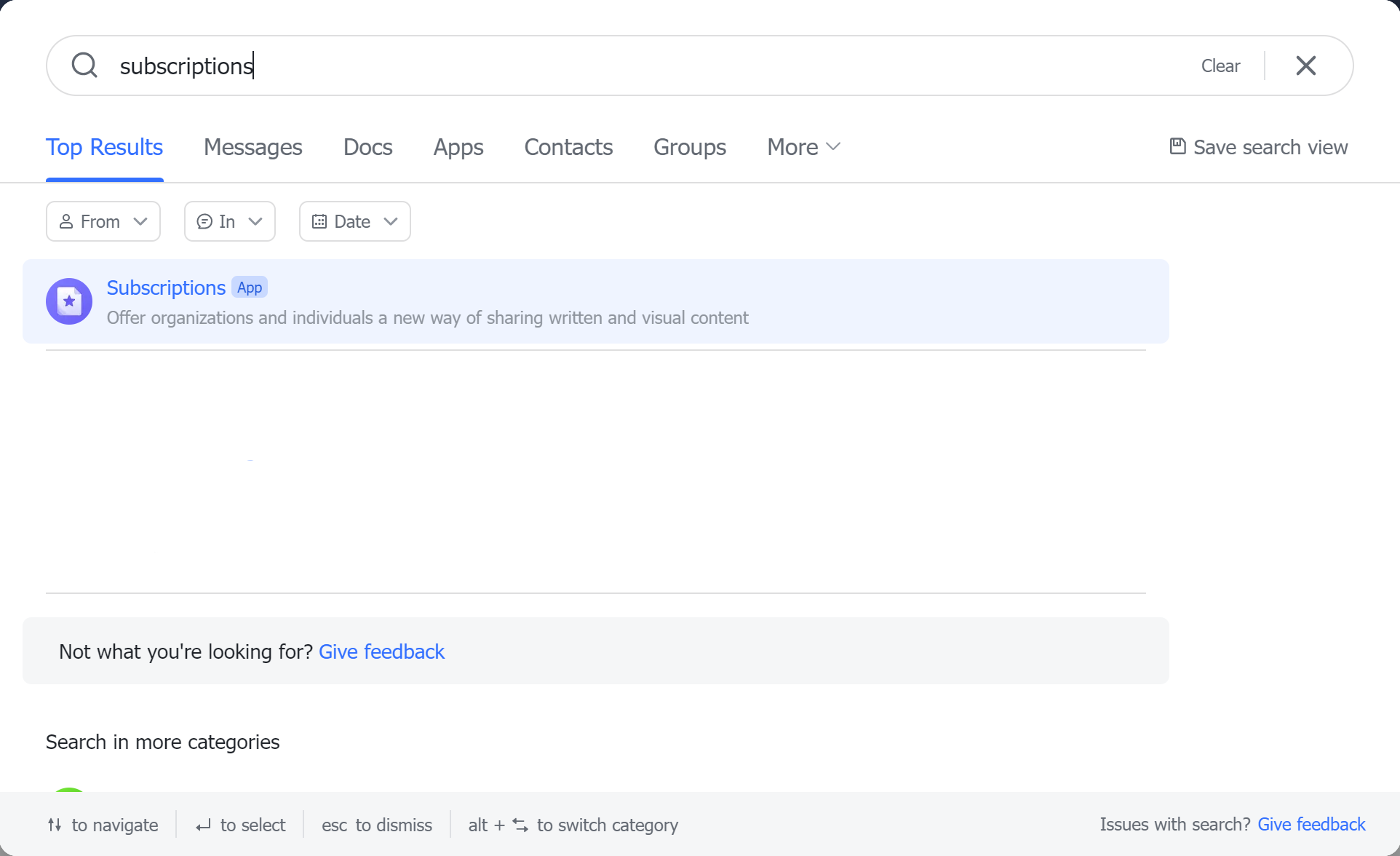The height and width of the screenshot is (856, 1400).
Task: Click the bookmark icon next to Save search view
Action: tap(1177, 146)
